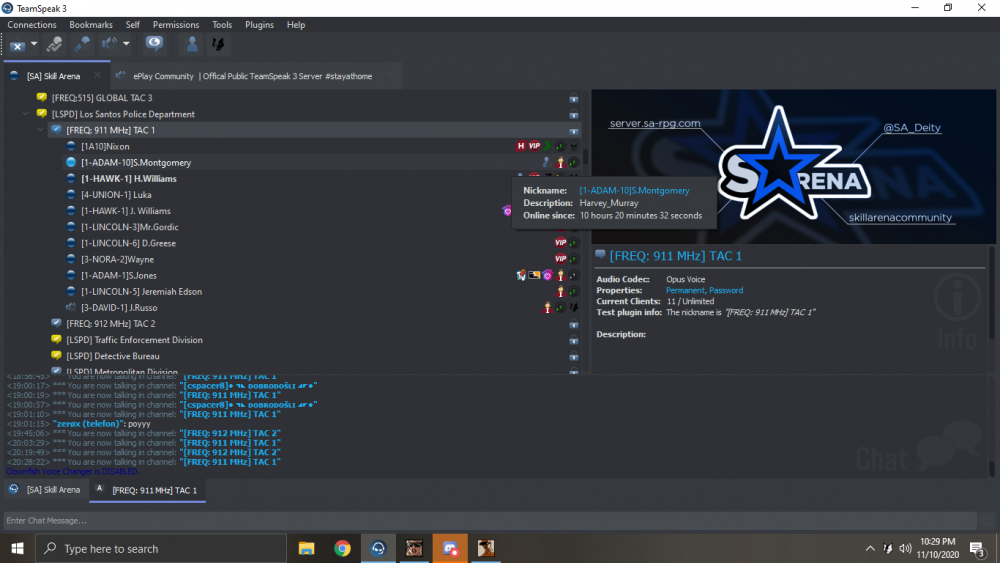Open the mute speakers dropdown arrow
1000x563 pixels.
coord(126,44)
